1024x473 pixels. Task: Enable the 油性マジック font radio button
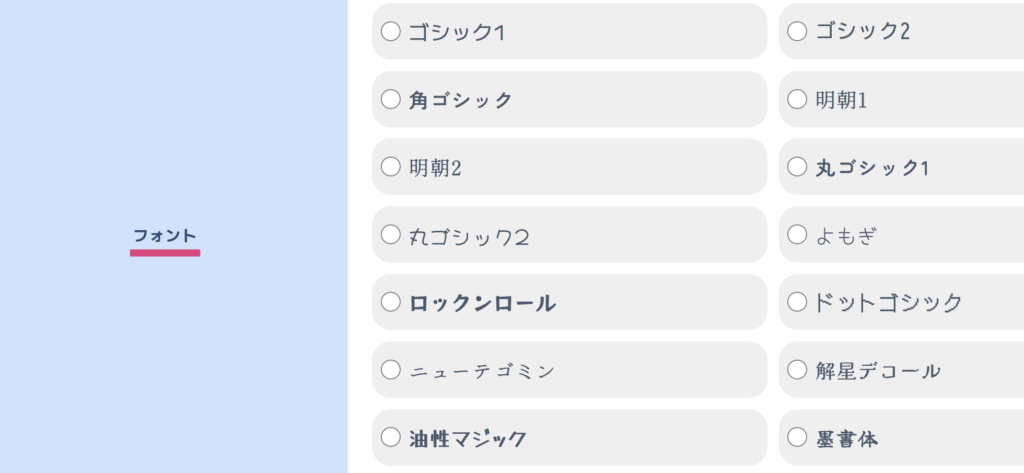tap(390, 437)
